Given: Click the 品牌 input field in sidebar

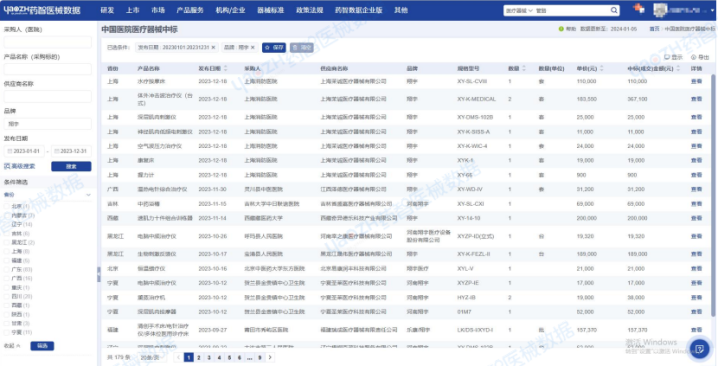Looking at the screenshot, I should pos(48,124).
